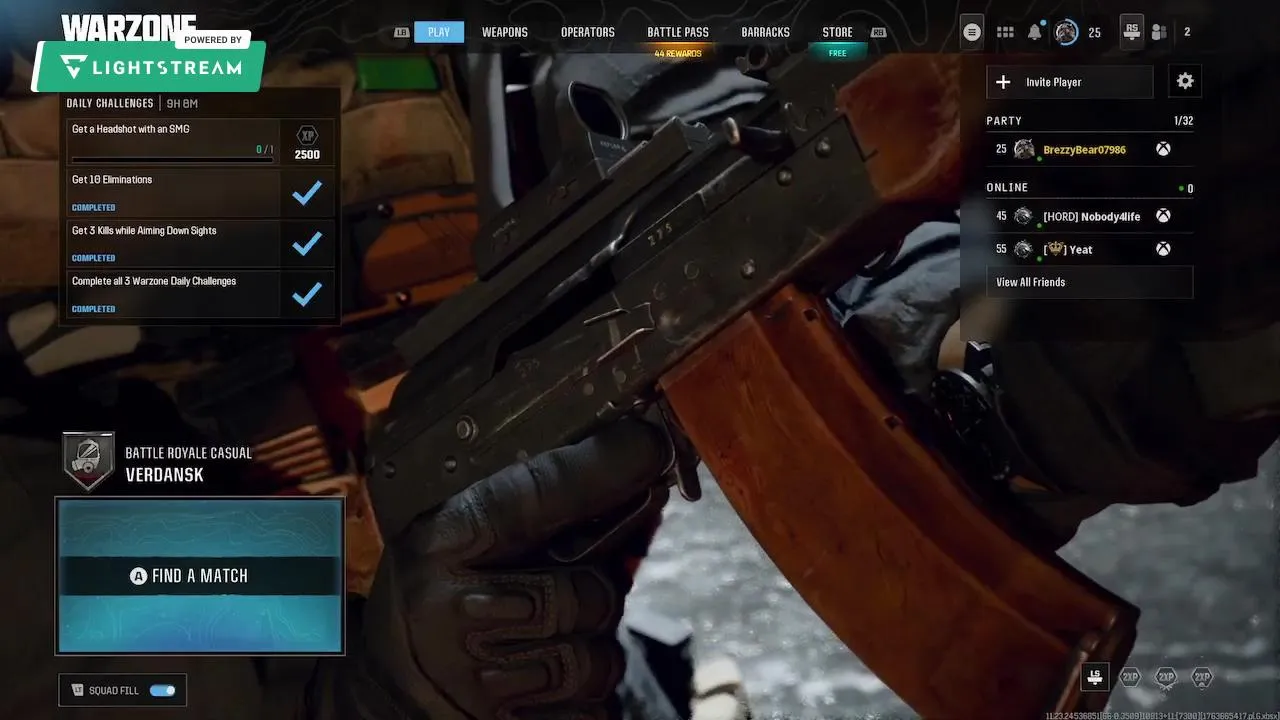1280x720 pixels.
Task: Click the 9H 8M daily challenge timer
Action: point(182,103)
